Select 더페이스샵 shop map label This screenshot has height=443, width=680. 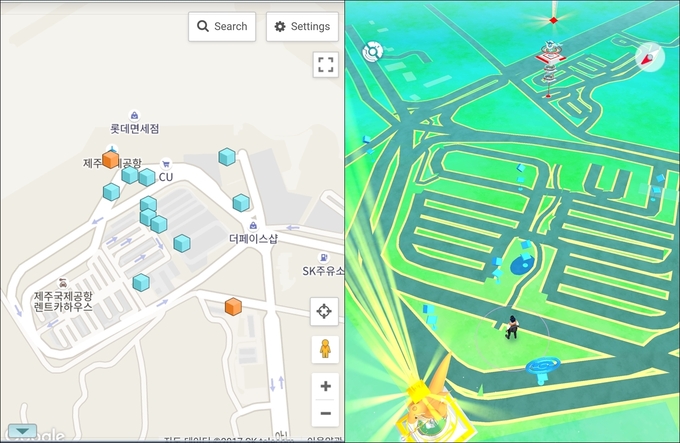coord(253,239)
